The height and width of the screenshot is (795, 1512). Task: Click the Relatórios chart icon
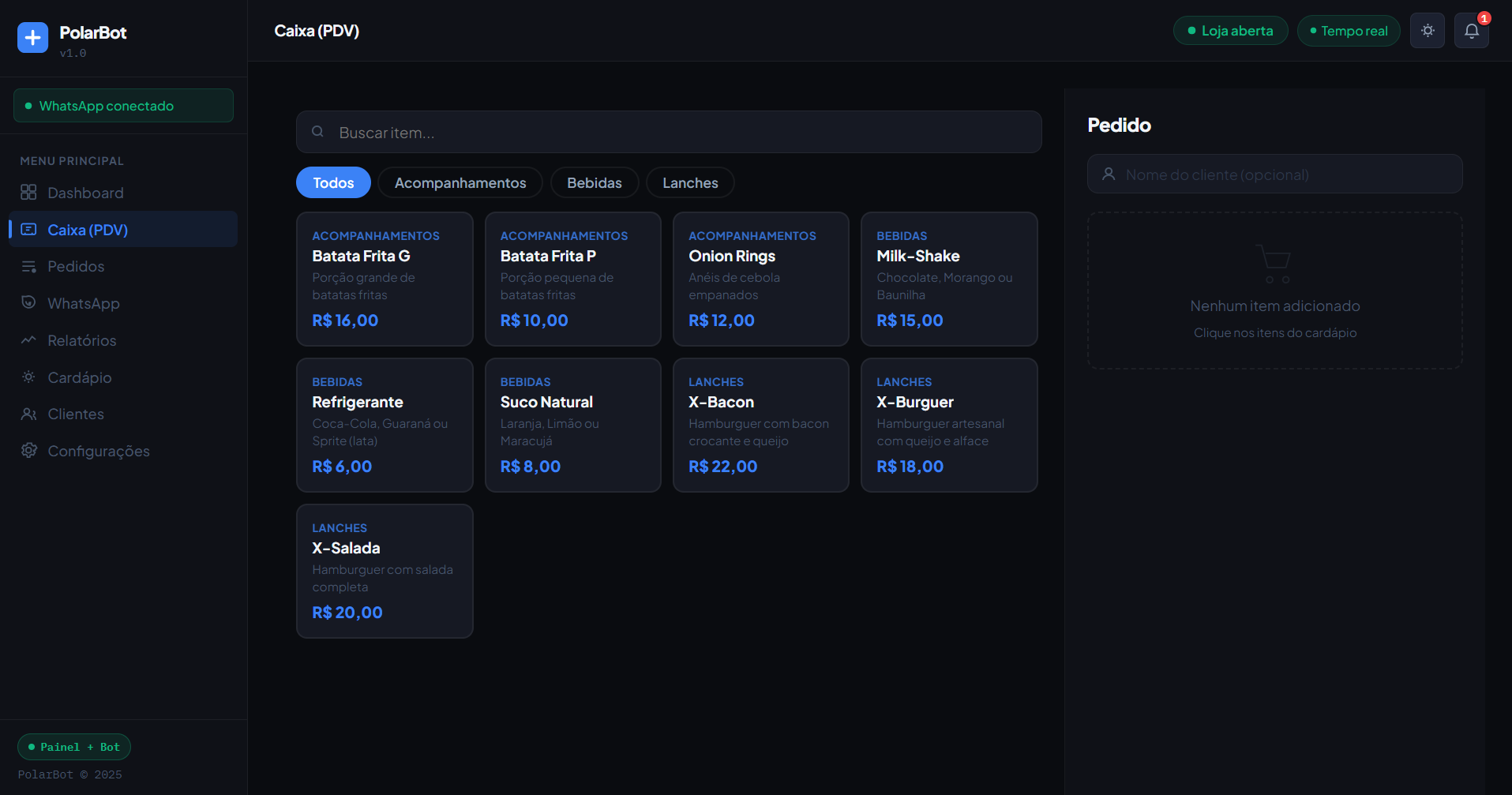(28, 340)
